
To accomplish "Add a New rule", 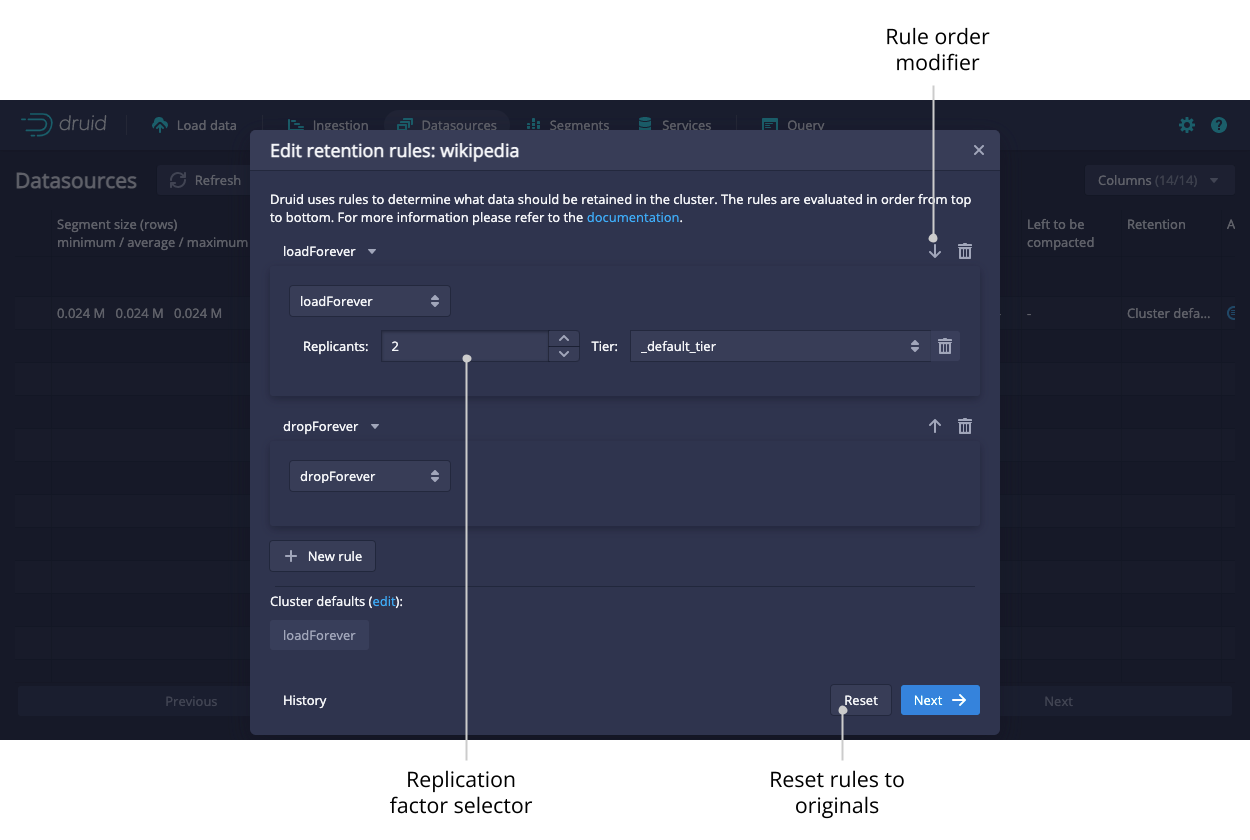I will click(x=323, y=556).
